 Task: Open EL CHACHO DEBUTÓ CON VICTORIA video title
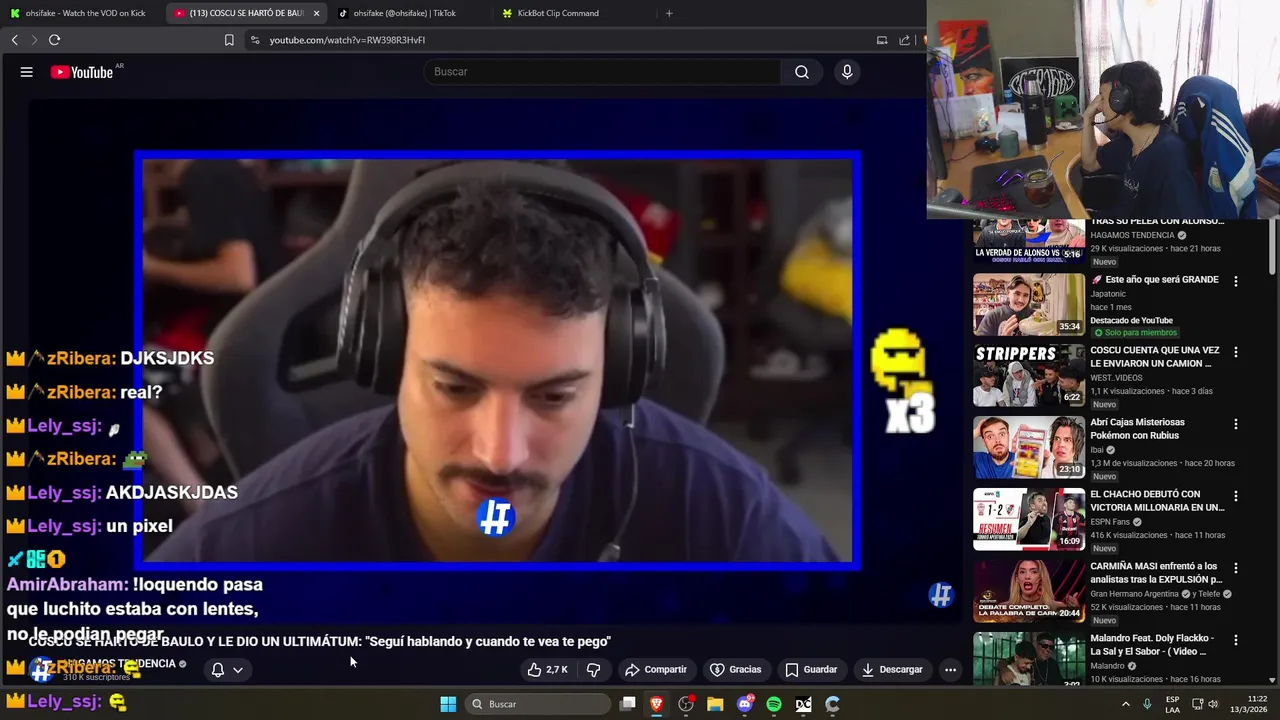[1157, 501]
